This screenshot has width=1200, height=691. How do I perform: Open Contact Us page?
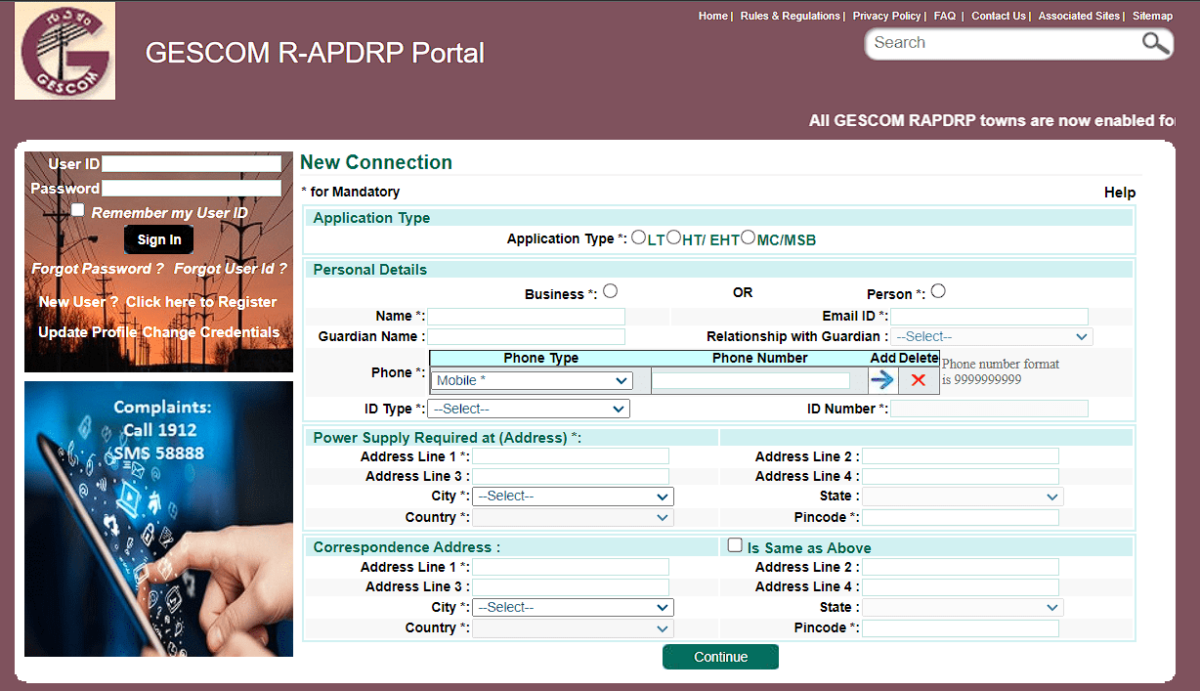(999, 16)
